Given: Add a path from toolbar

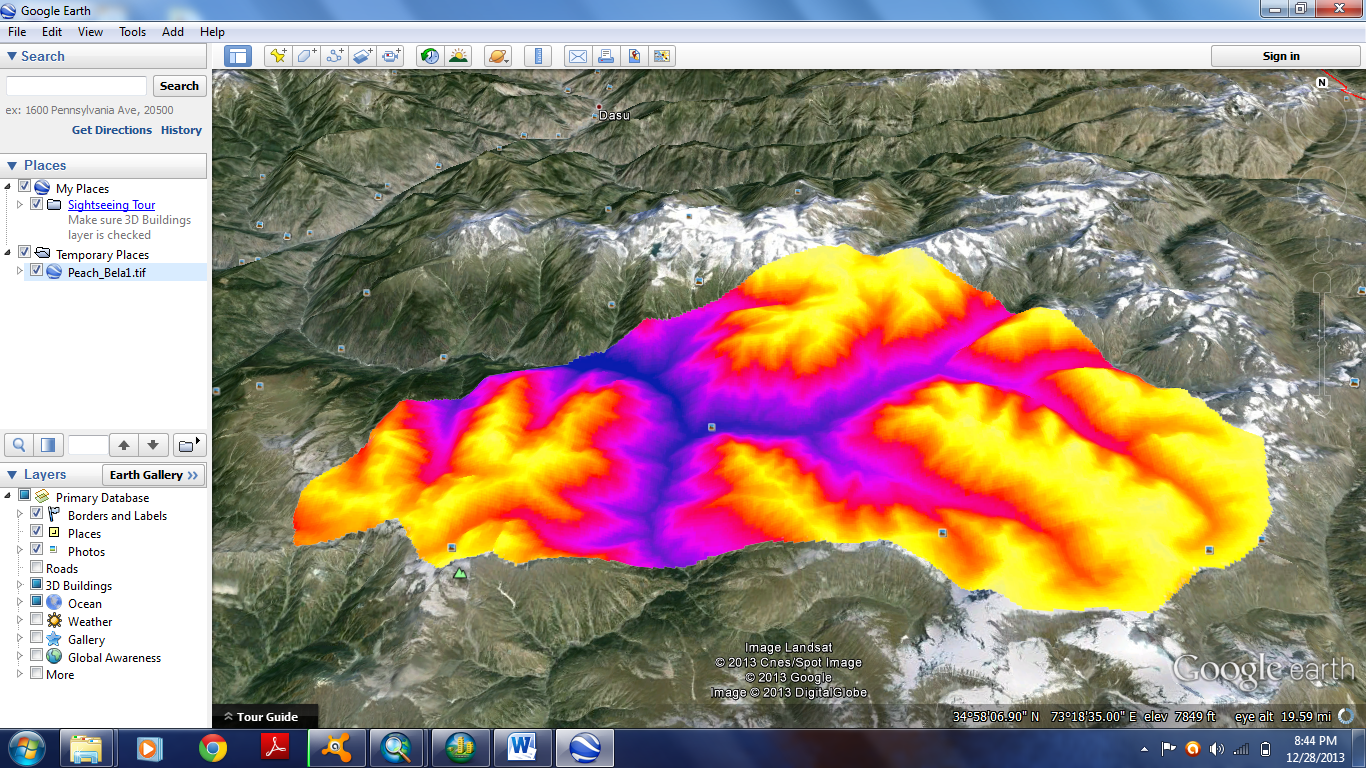Looking at the screenshot, I should pos(334,56).
